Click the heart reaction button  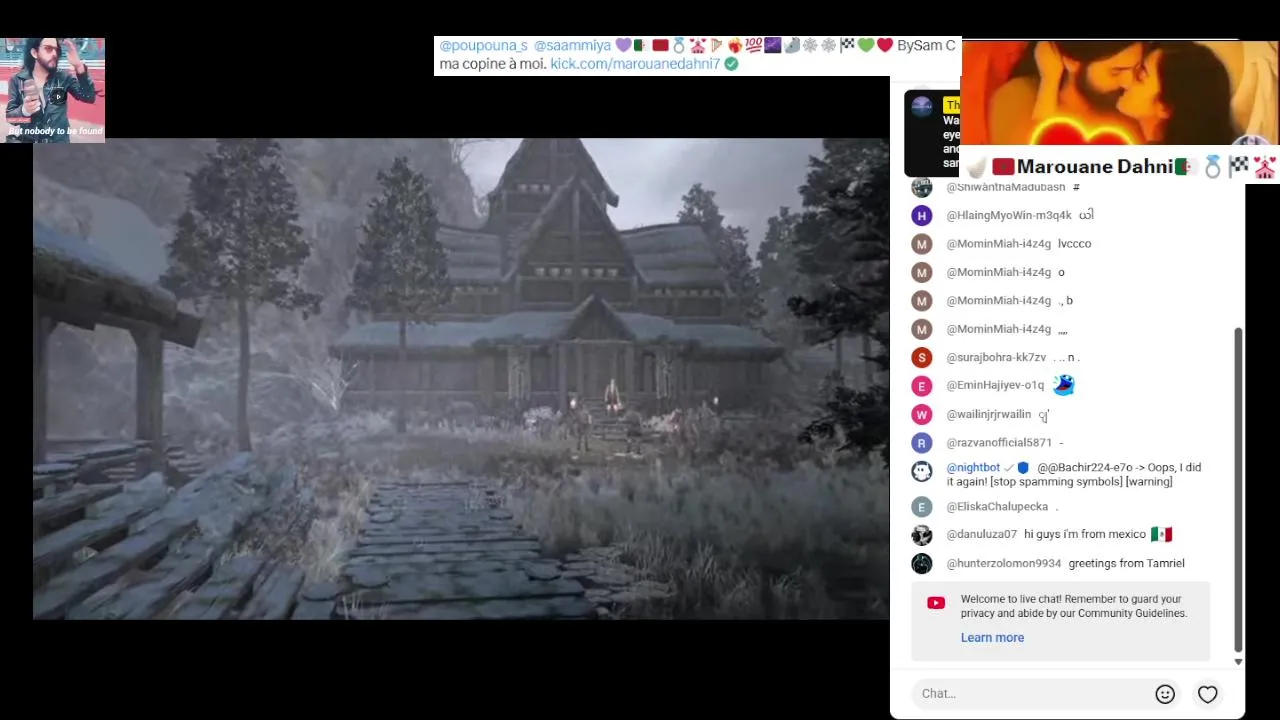pyautogui.click(x=1208, y=694)
